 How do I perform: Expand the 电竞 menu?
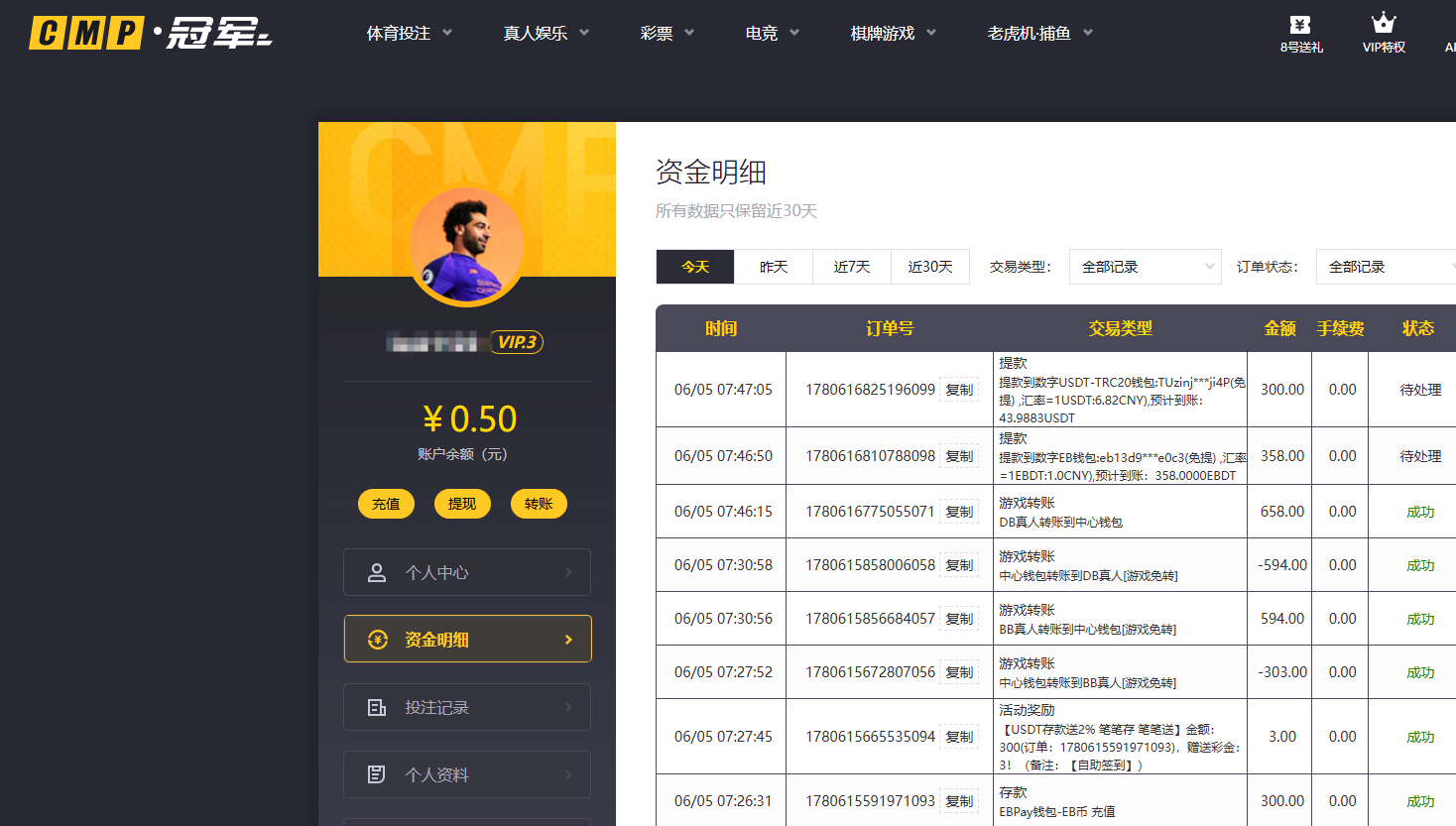(773, 33)
